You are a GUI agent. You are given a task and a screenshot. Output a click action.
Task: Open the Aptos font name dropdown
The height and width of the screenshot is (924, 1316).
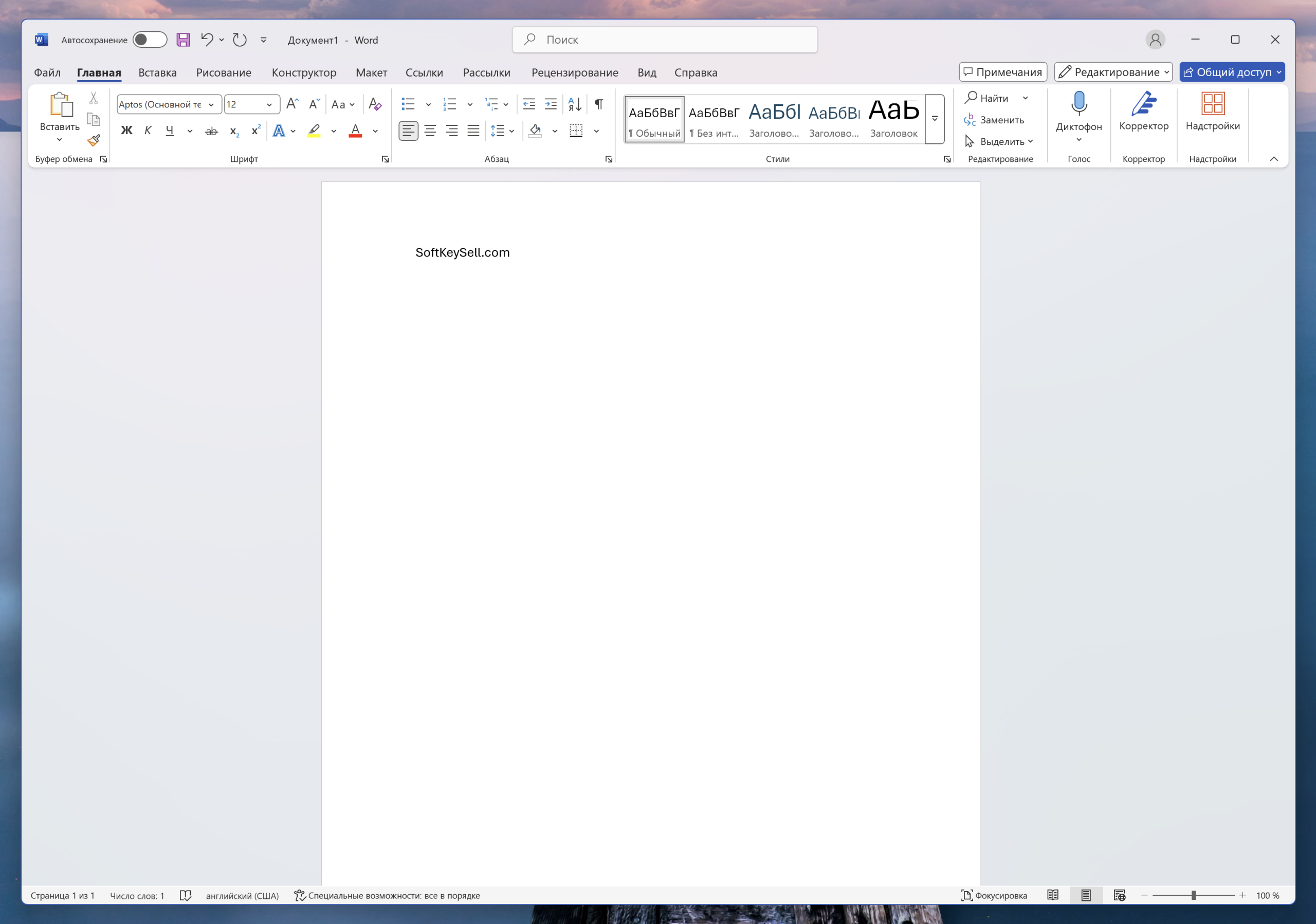click(211, 104)
